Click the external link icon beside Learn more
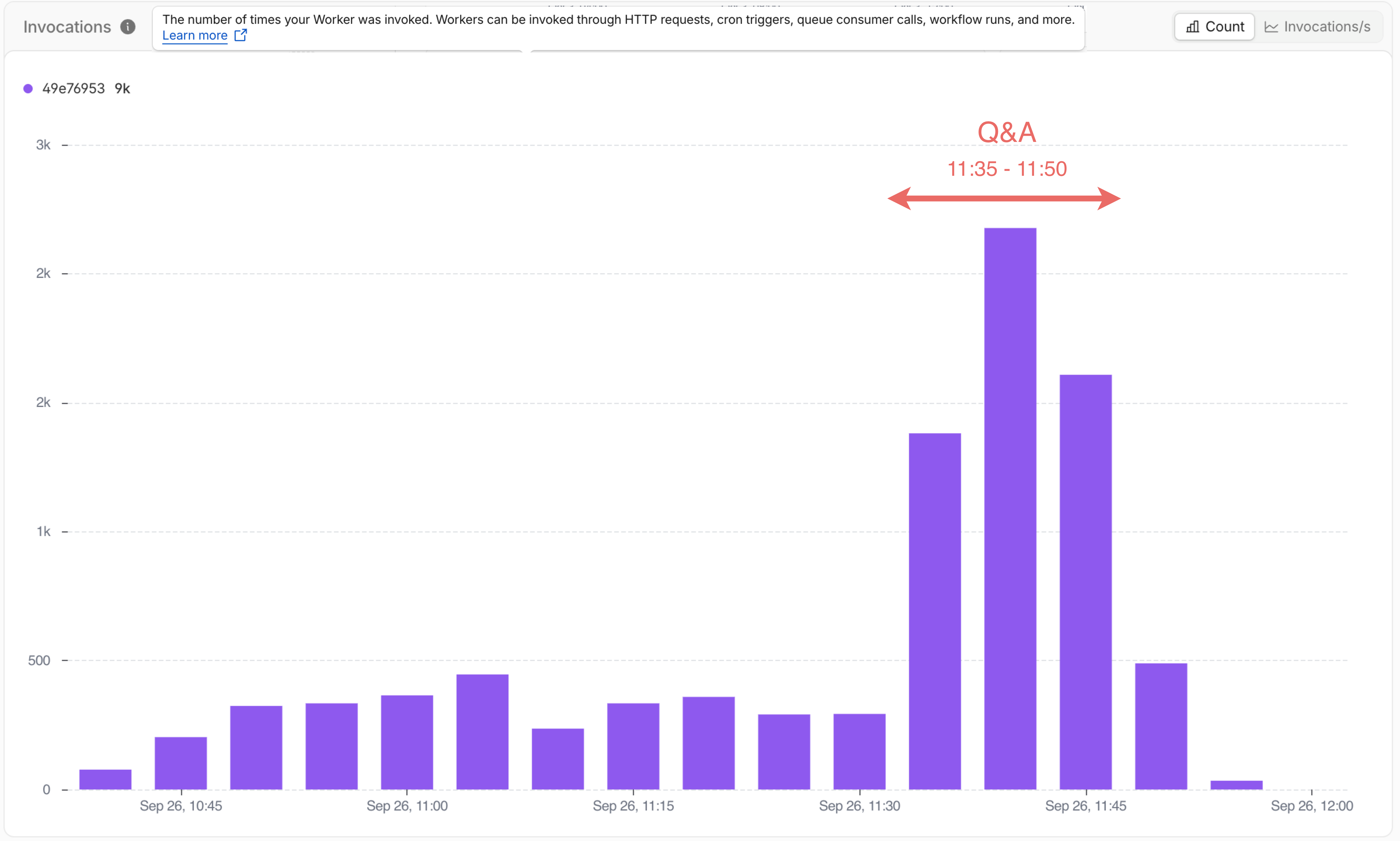This screenshot has width=1400, height=841. (241, 35)
